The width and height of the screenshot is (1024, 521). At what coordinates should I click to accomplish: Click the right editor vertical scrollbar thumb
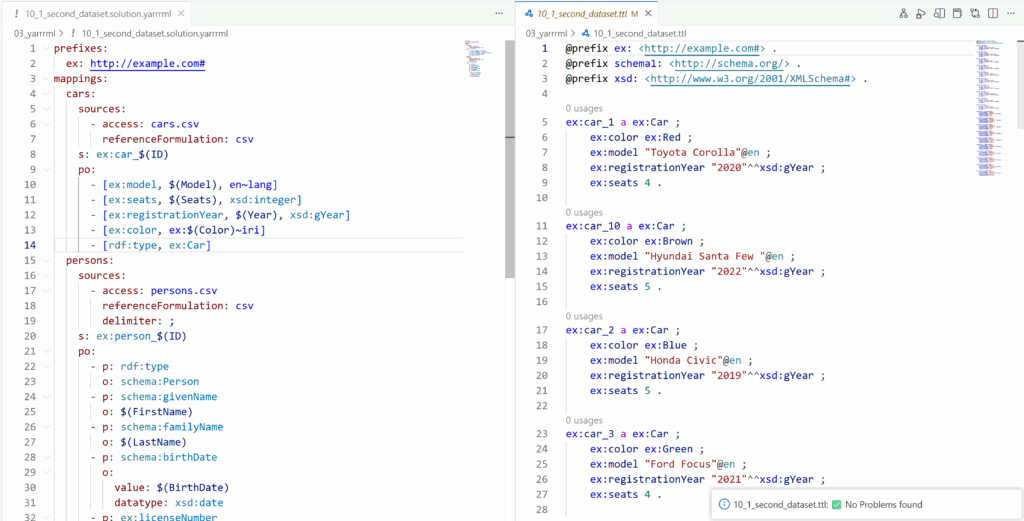1019,85
